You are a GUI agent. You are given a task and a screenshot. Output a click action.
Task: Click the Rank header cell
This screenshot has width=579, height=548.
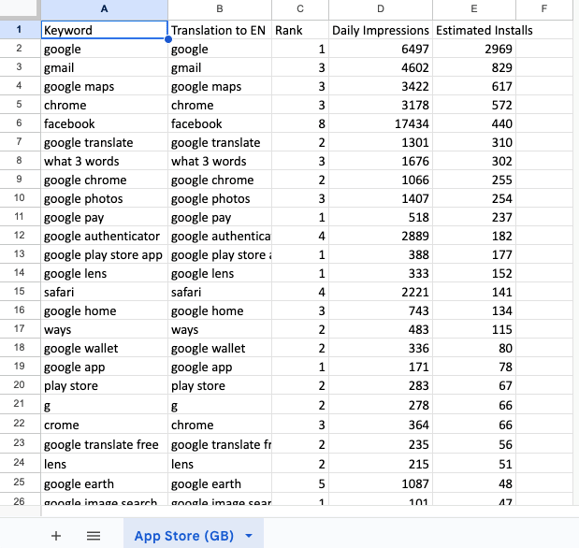(300, 30)
